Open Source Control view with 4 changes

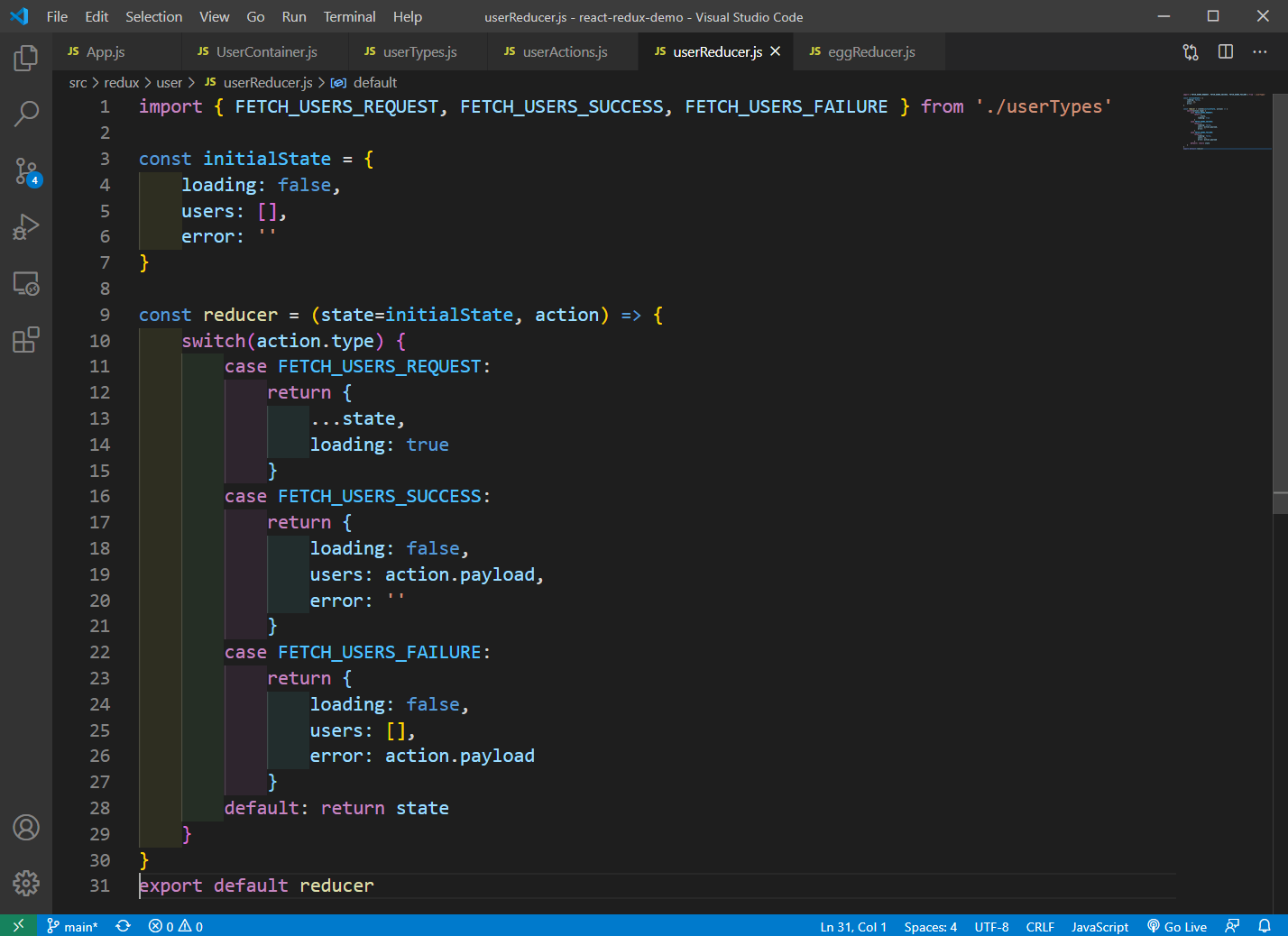click(x=26, y=170)
